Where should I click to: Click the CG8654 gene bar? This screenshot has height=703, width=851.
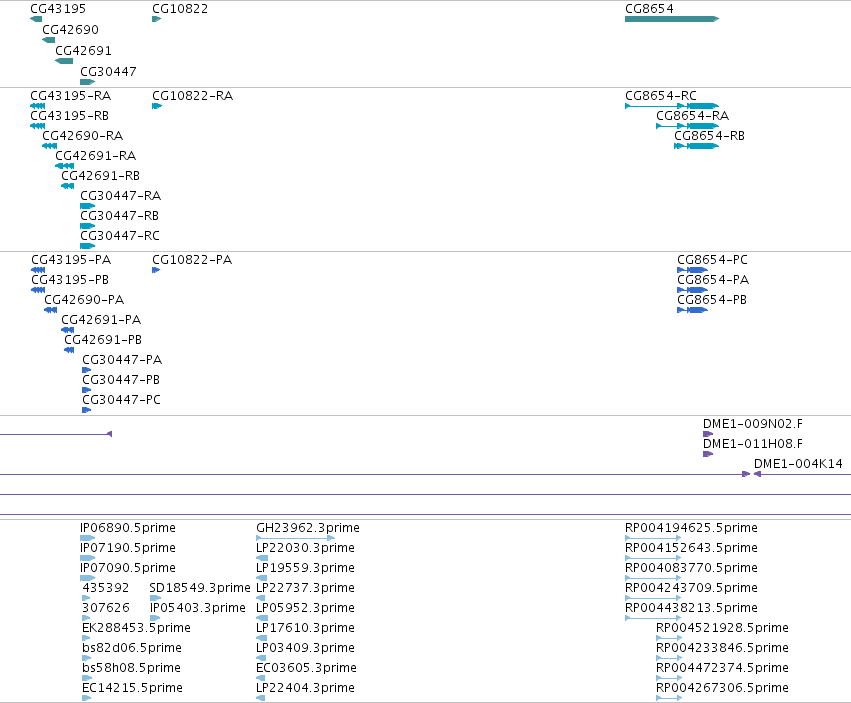coord(672,19)
